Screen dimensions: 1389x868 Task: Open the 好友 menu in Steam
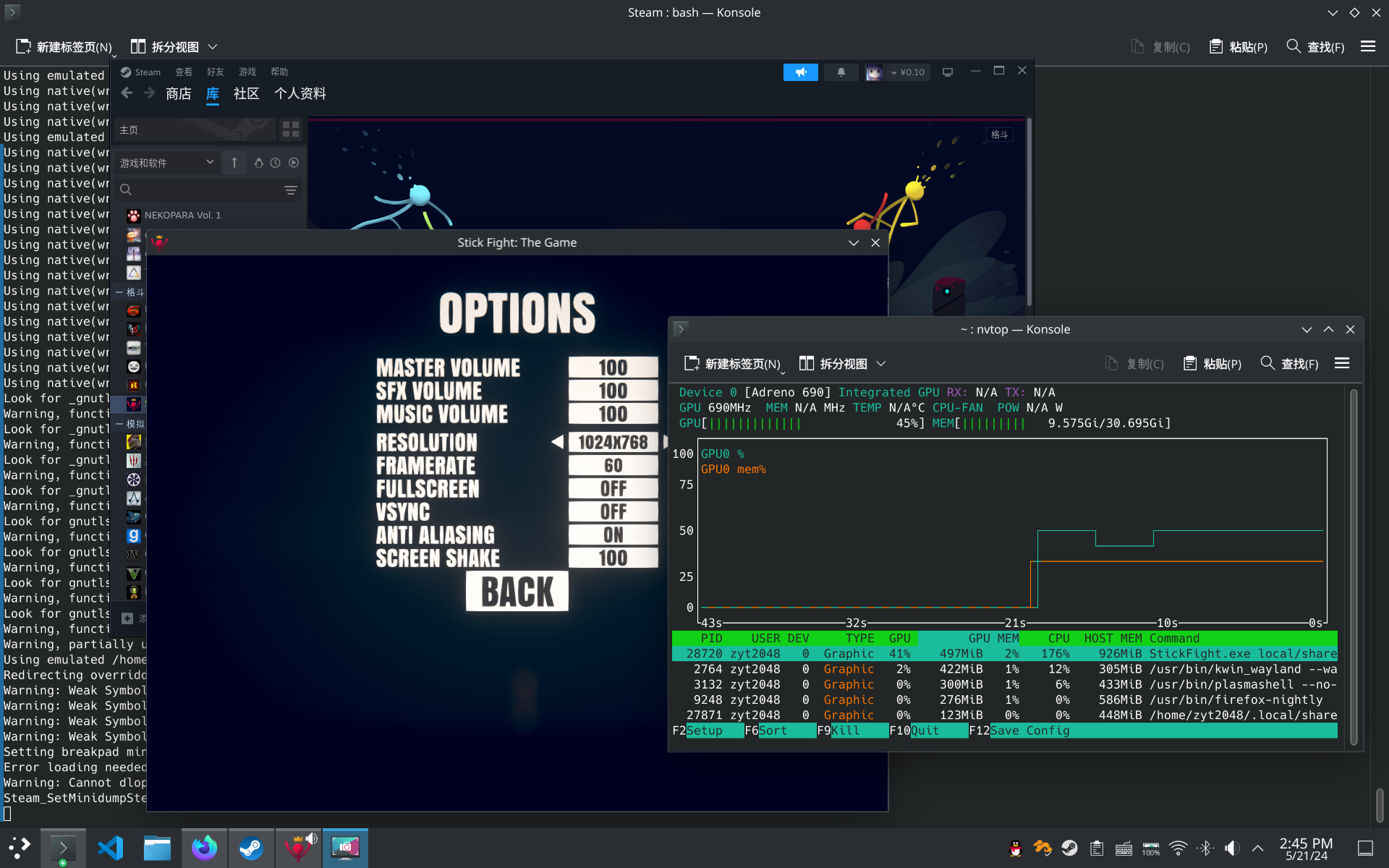point(215,72)
